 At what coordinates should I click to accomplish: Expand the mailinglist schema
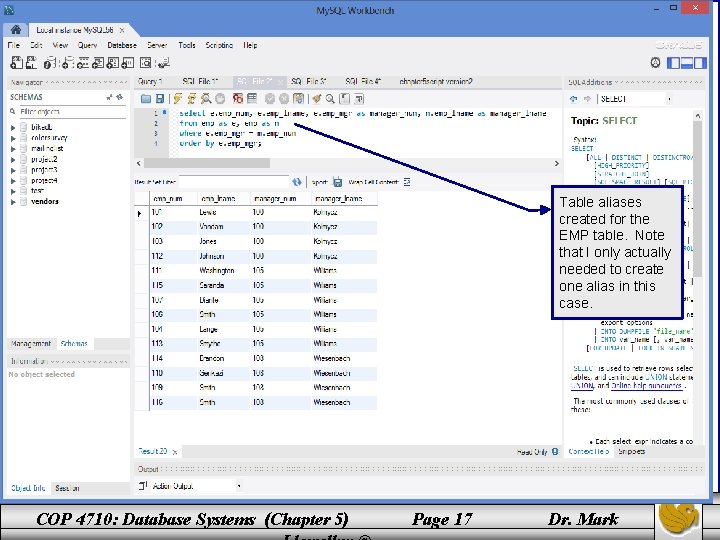pos(13,149)
